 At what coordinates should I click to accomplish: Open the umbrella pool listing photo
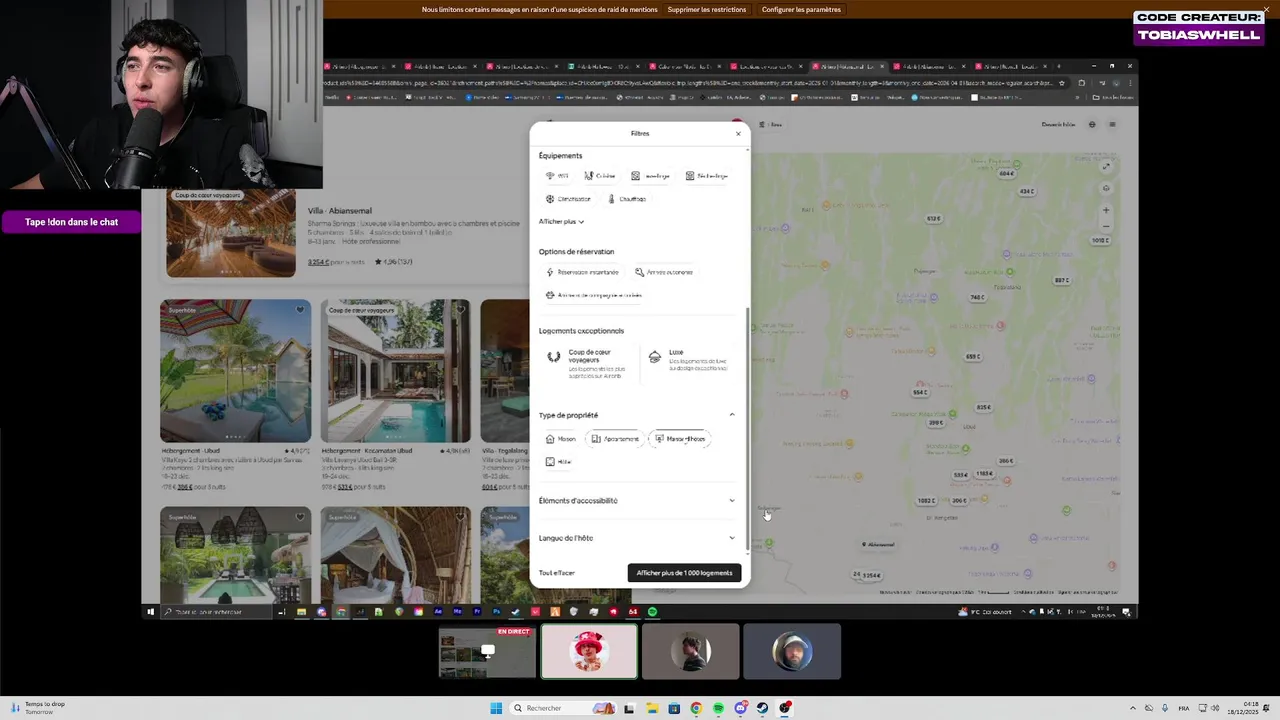[235, 371]
